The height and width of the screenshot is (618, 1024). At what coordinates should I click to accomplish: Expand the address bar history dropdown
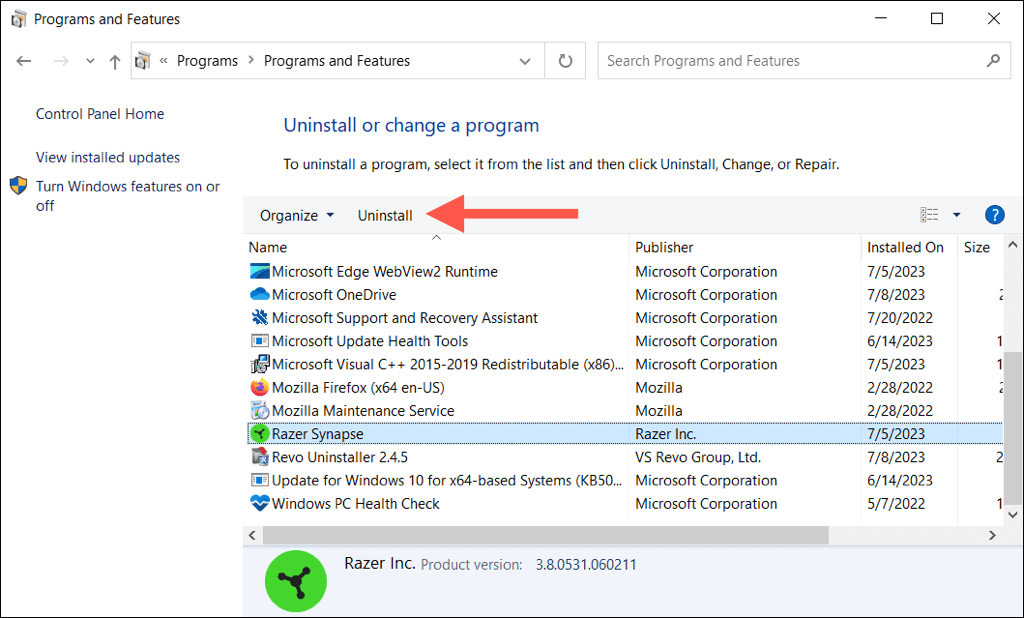click(x=525, y=61)
